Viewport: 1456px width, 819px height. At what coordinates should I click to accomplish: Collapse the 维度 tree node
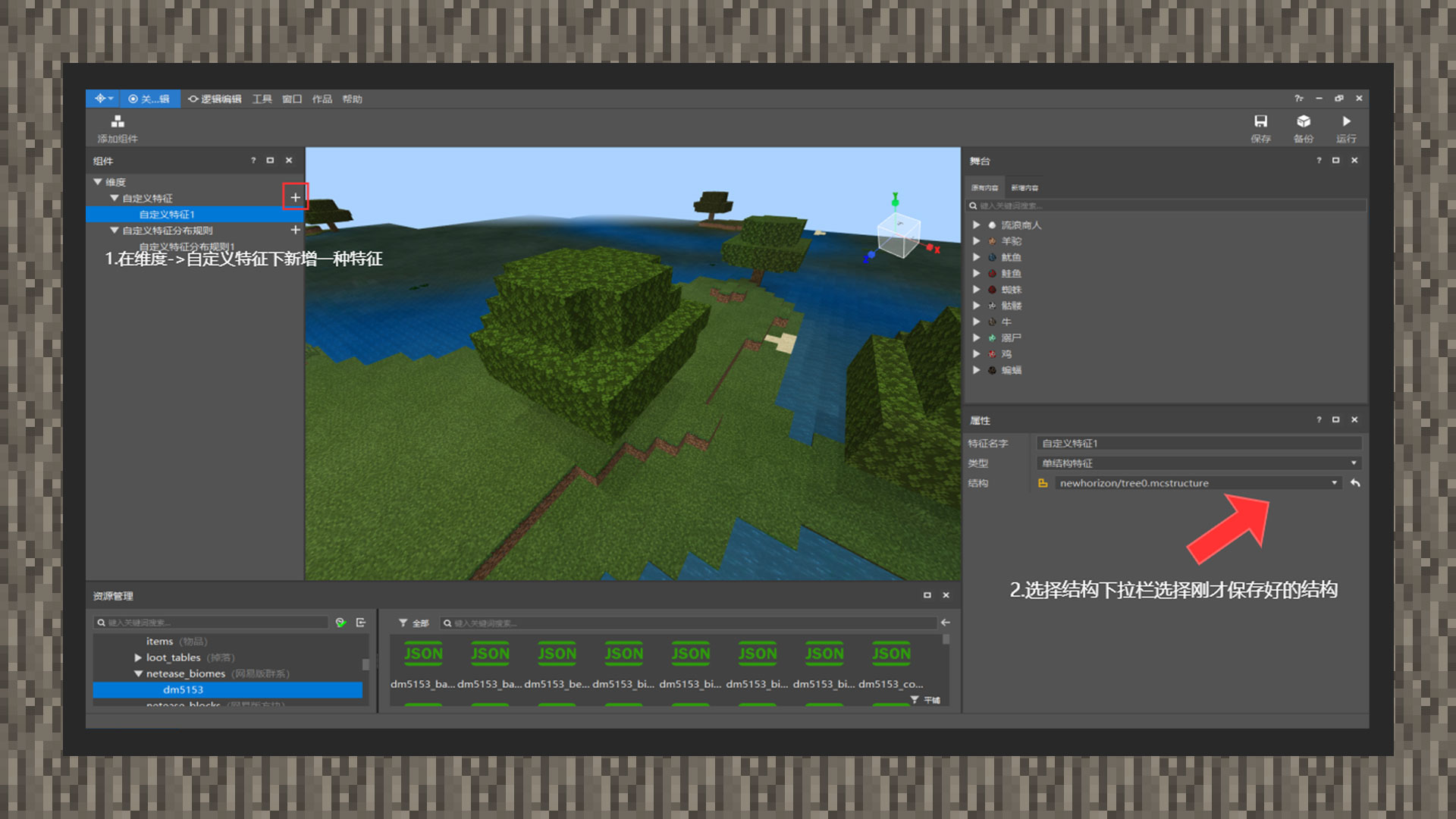pyautogui.click(x=98, y=182)
